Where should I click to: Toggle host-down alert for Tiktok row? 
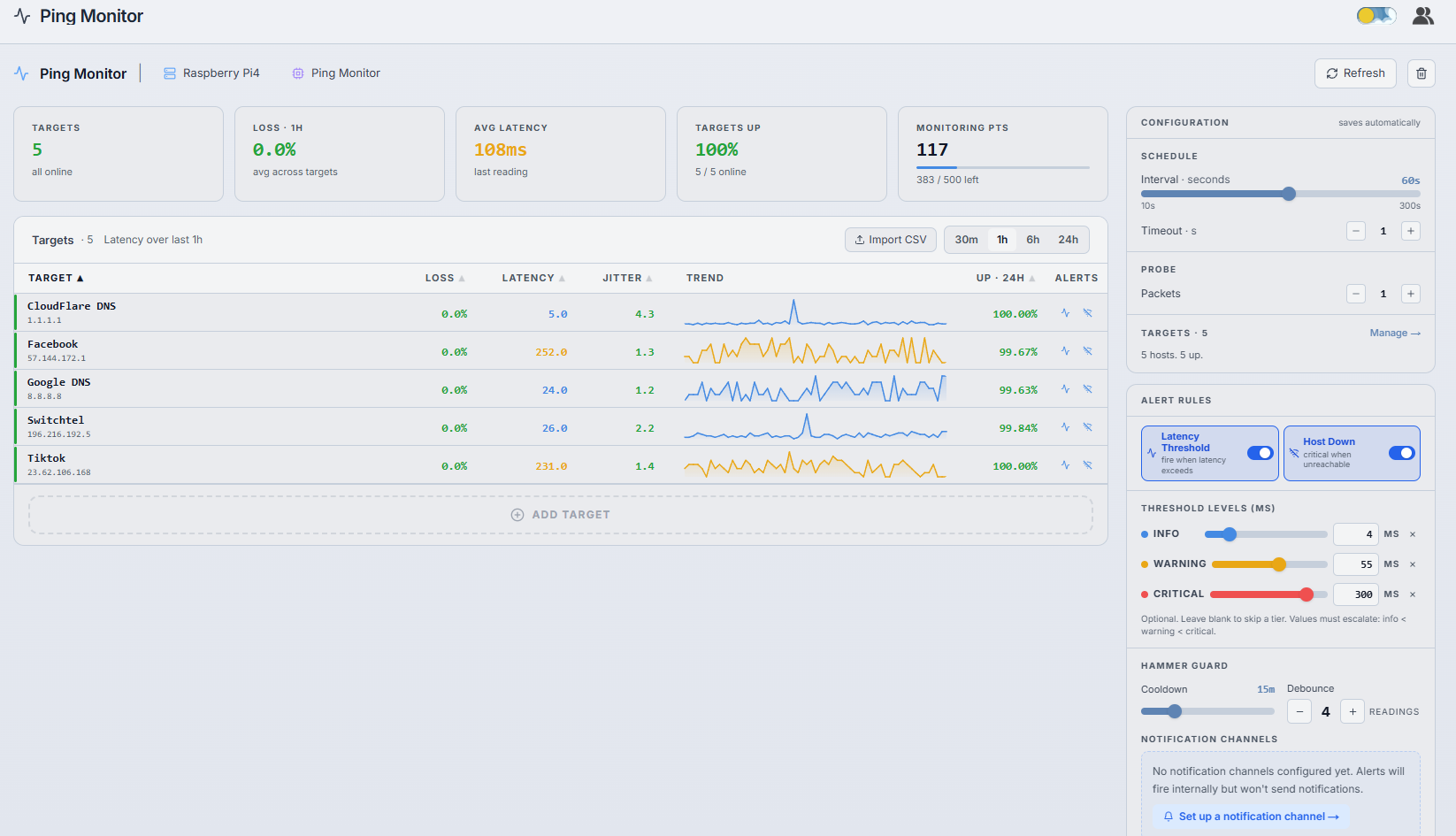[1088, 465]
